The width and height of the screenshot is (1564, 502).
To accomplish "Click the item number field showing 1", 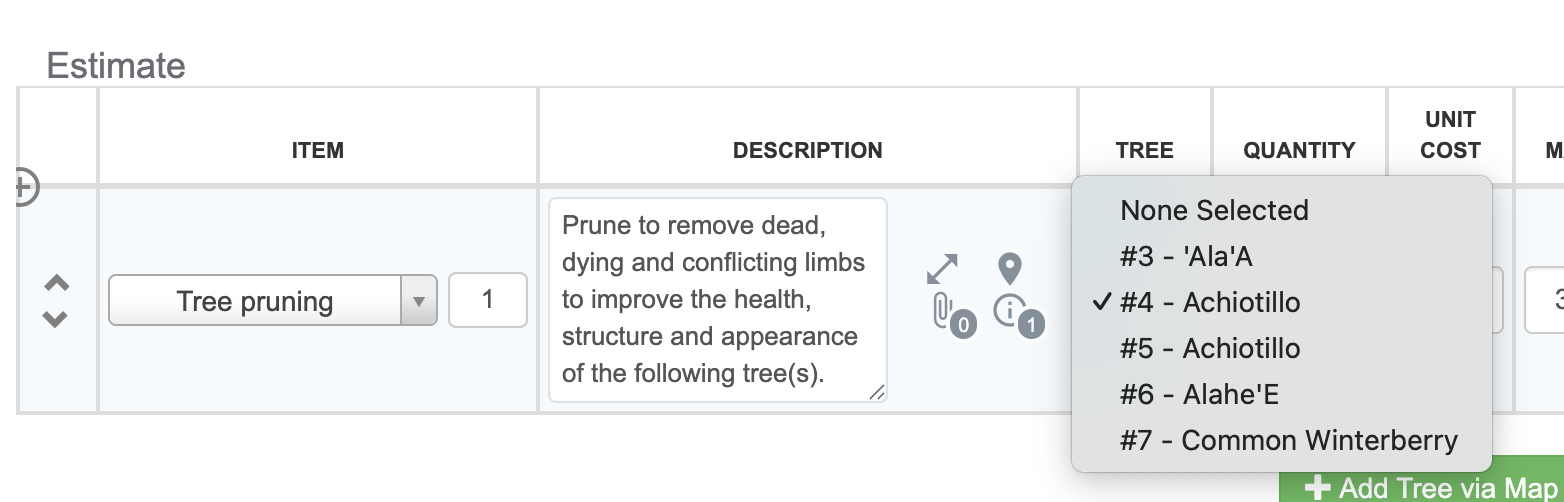I will click(487, 300).
